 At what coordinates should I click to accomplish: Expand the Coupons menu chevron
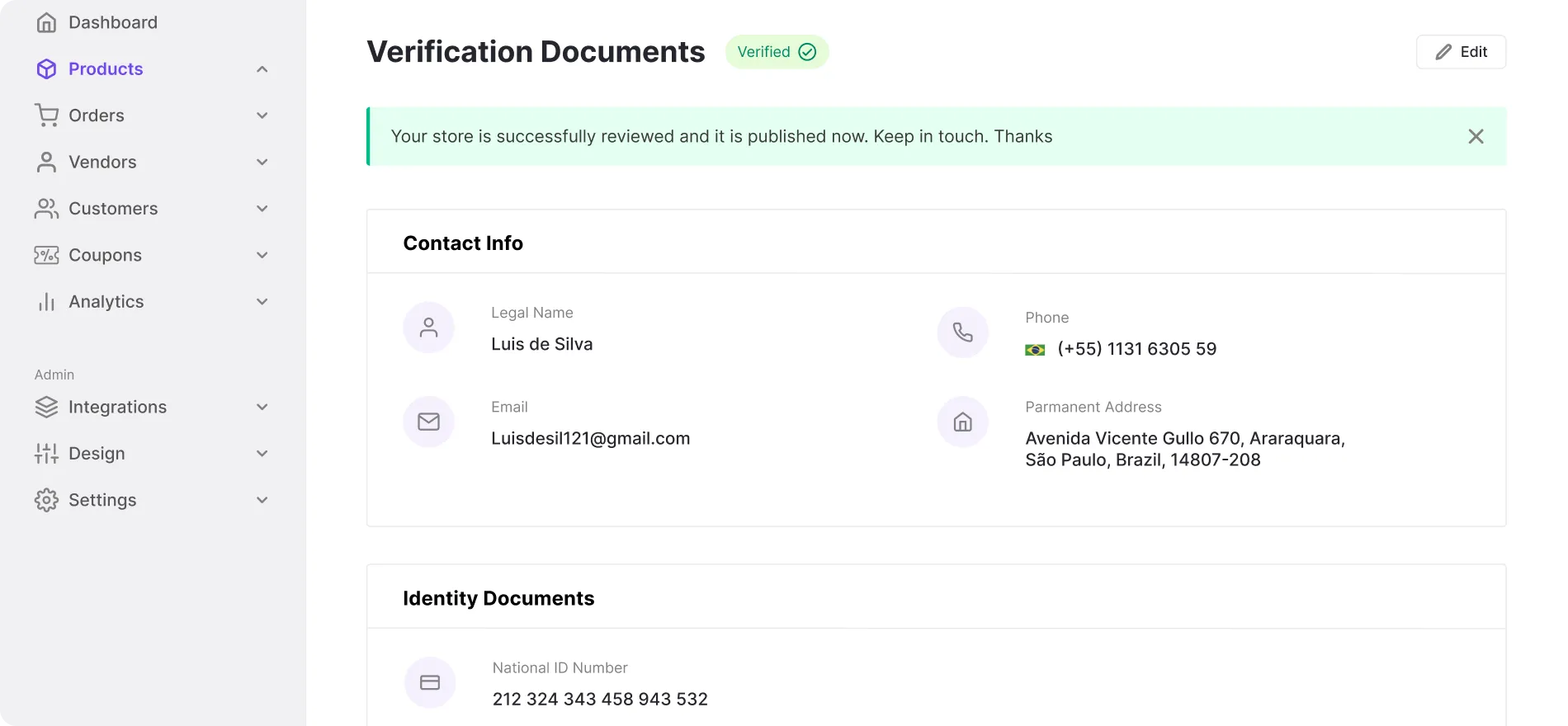click(262, 255)
